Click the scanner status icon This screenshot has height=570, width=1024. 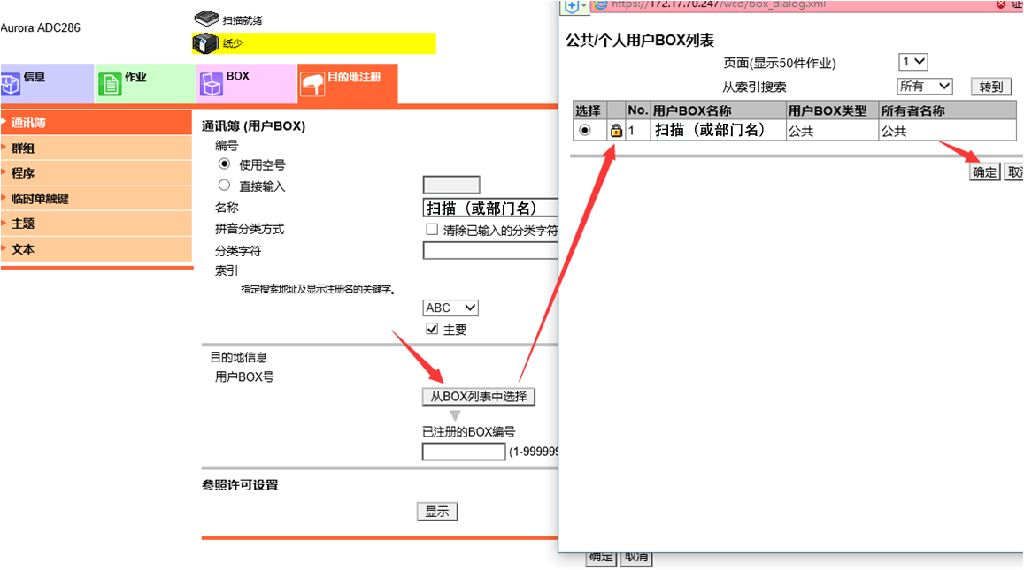coord(206,18)
